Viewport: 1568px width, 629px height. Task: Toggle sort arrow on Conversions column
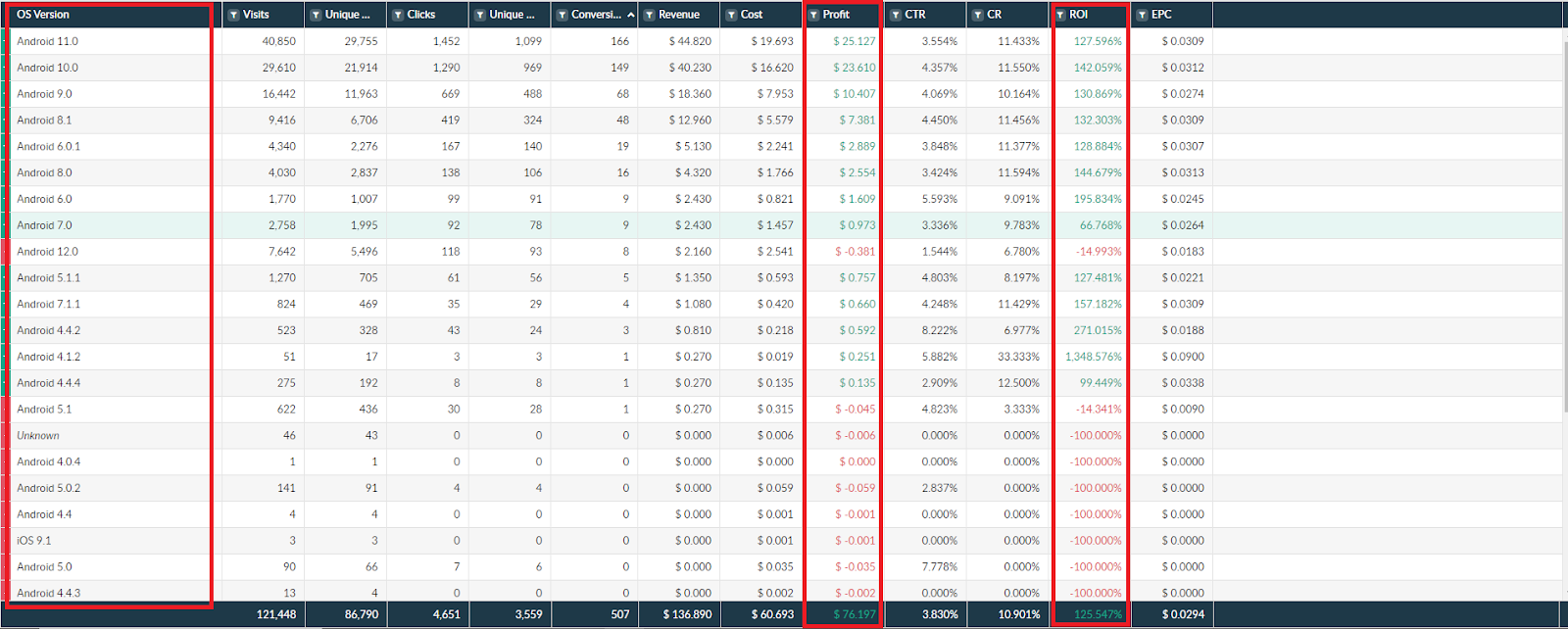[x=630, y=15]
